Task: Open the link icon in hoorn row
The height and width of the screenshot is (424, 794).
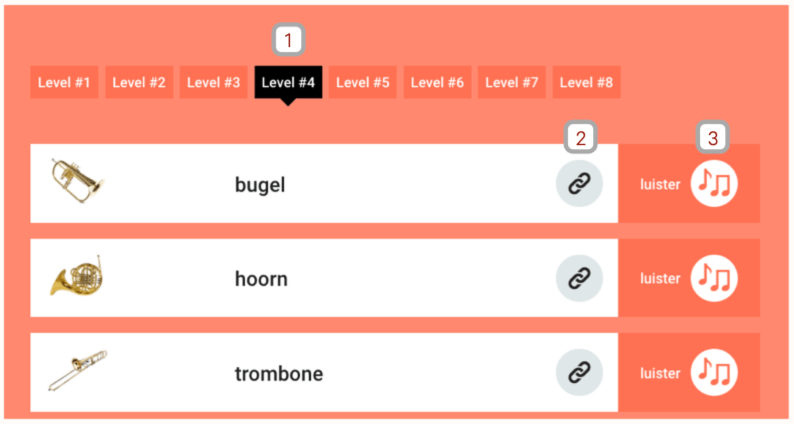Action: pos(579,278)
